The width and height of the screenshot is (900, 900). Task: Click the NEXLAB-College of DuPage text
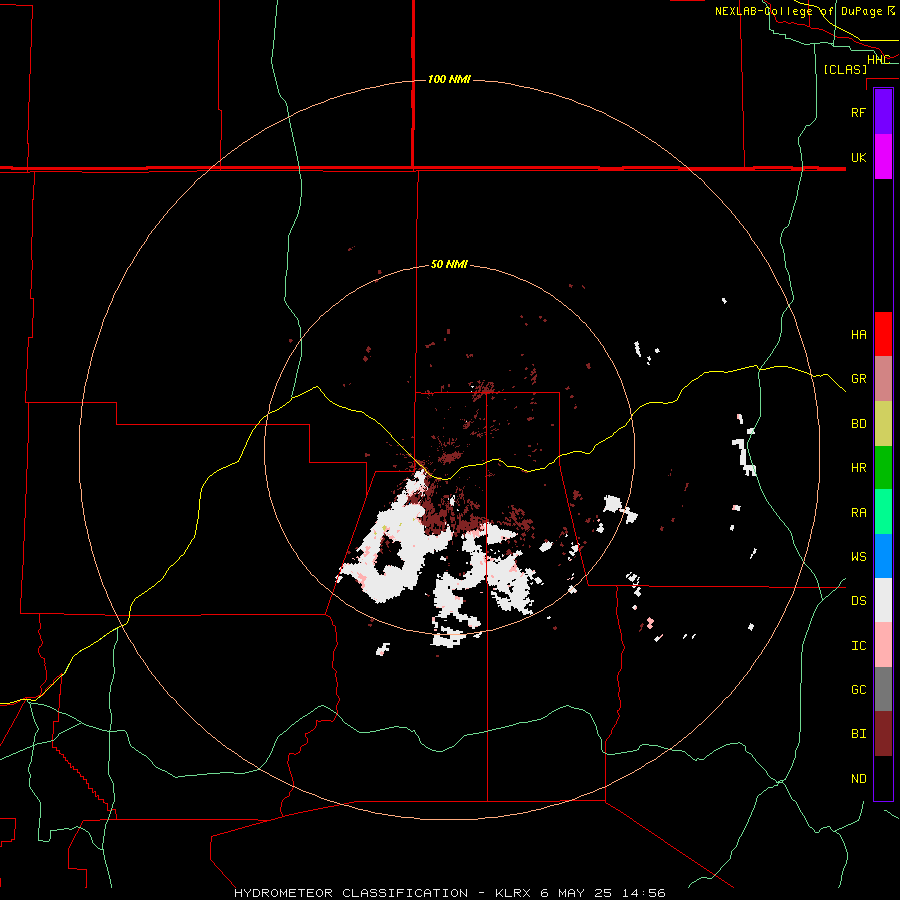pos(798,11)
